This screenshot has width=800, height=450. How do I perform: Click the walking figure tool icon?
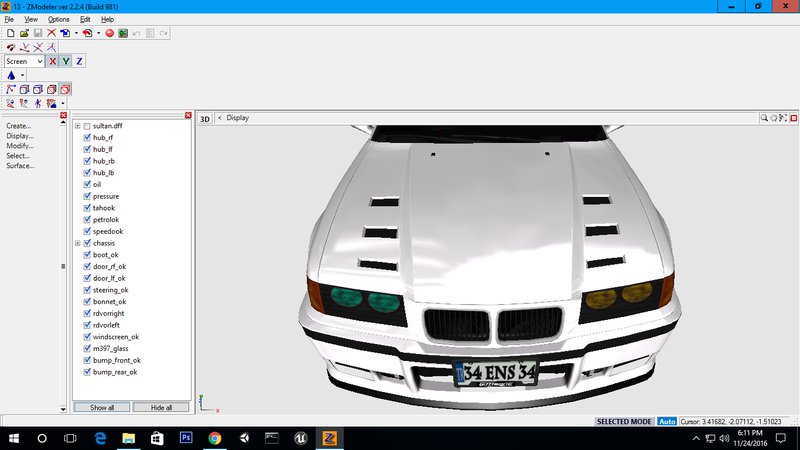coord(38,103)
